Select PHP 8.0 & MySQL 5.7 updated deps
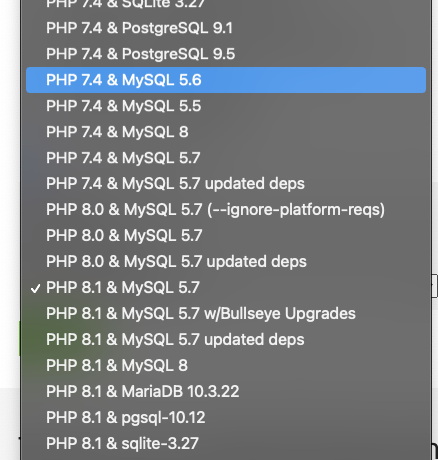 click(226, 262)
